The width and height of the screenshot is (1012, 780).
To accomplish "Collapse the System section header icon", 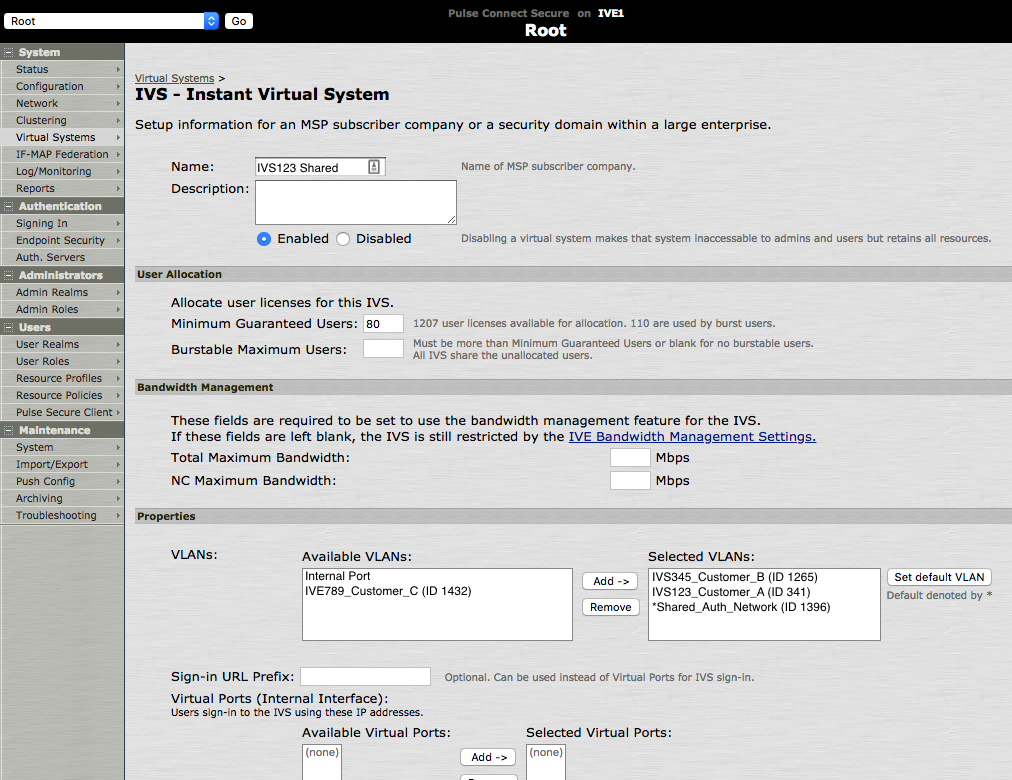I will point(9,52).
